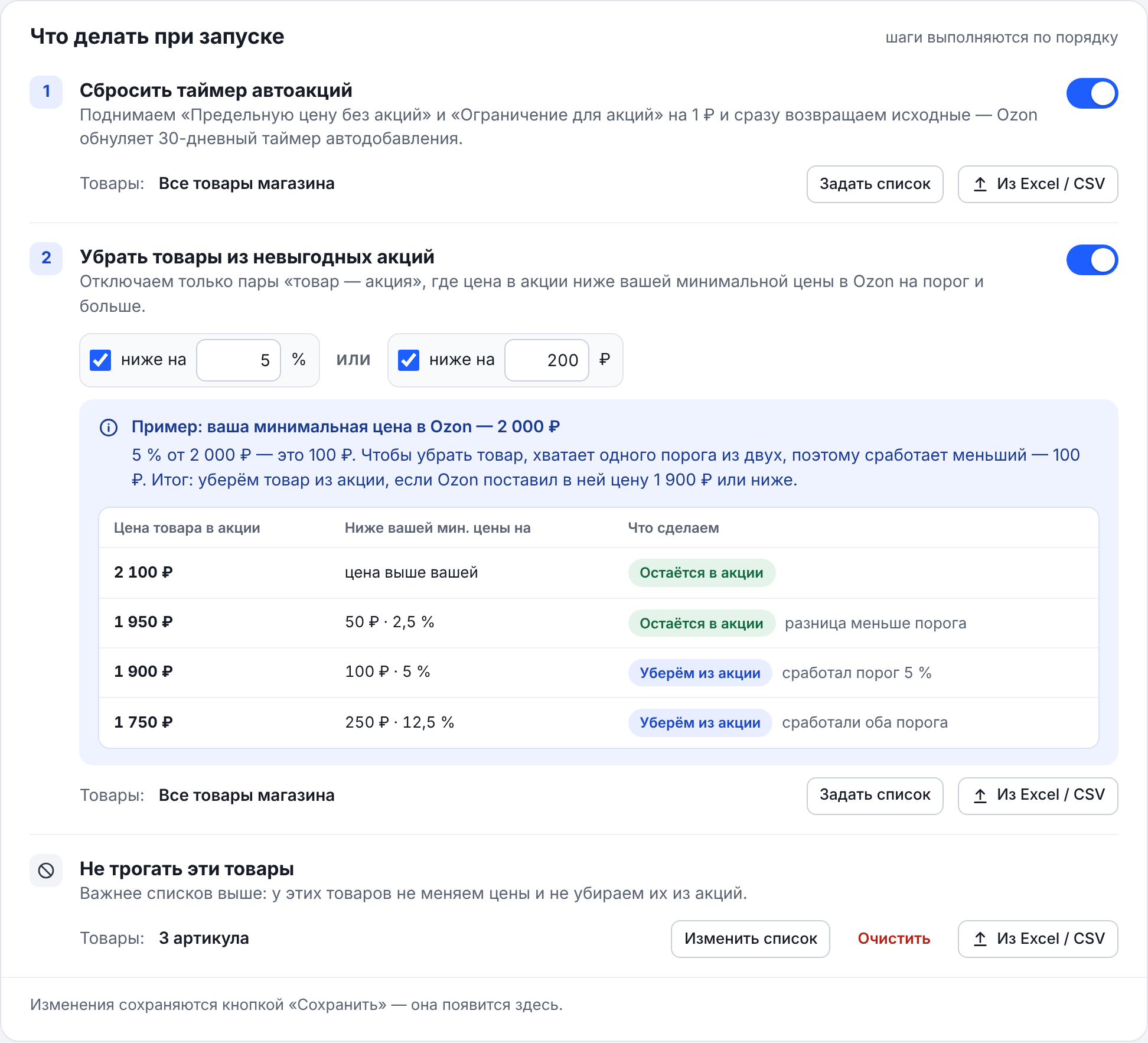This screenshot has width=1148, height=1043.
Task: Click the «Что делать при запуске» heading
Action: coord(157,37)
